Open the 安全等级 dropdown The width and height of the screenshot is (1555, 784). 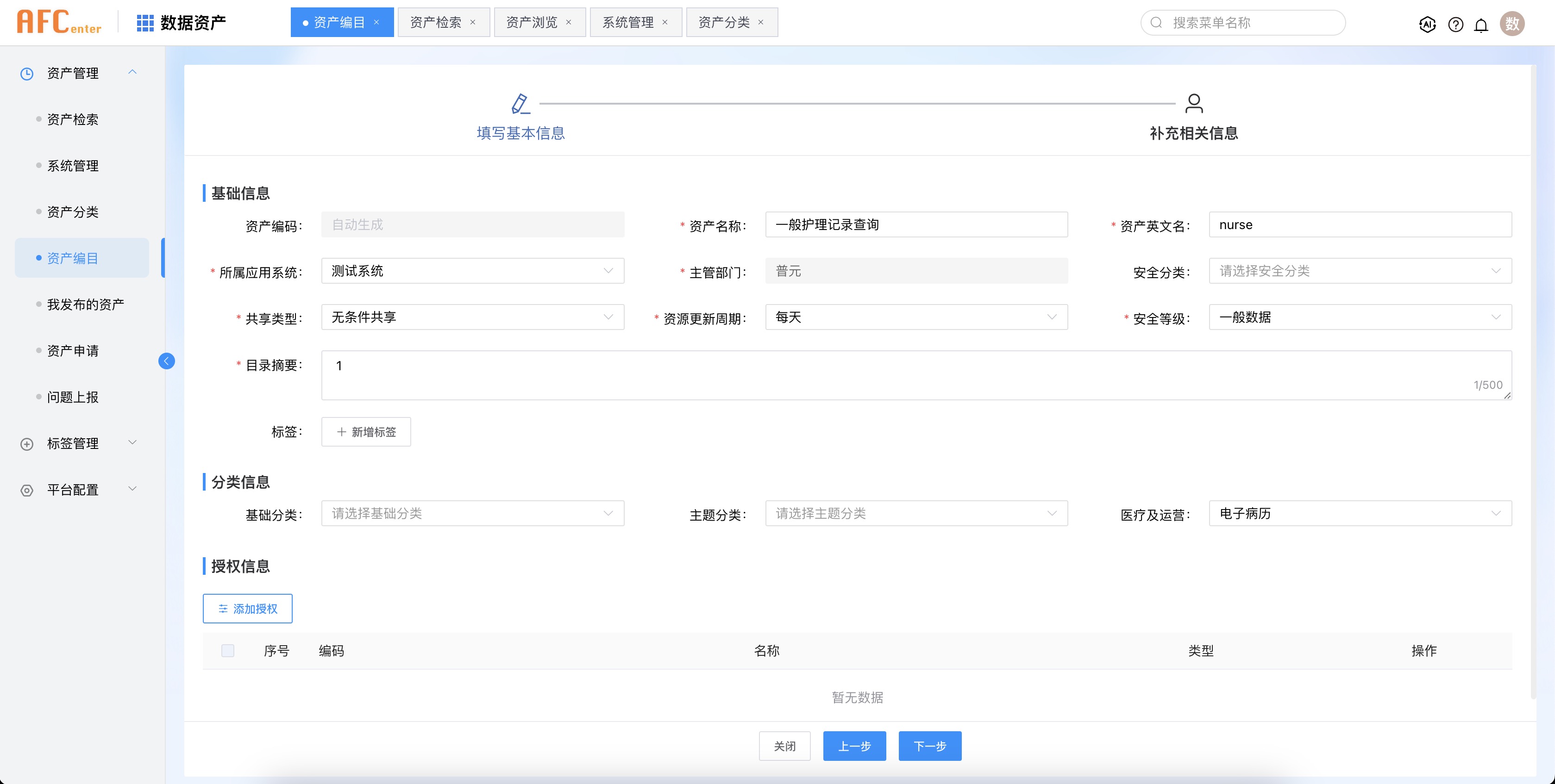coord(1360,317)
